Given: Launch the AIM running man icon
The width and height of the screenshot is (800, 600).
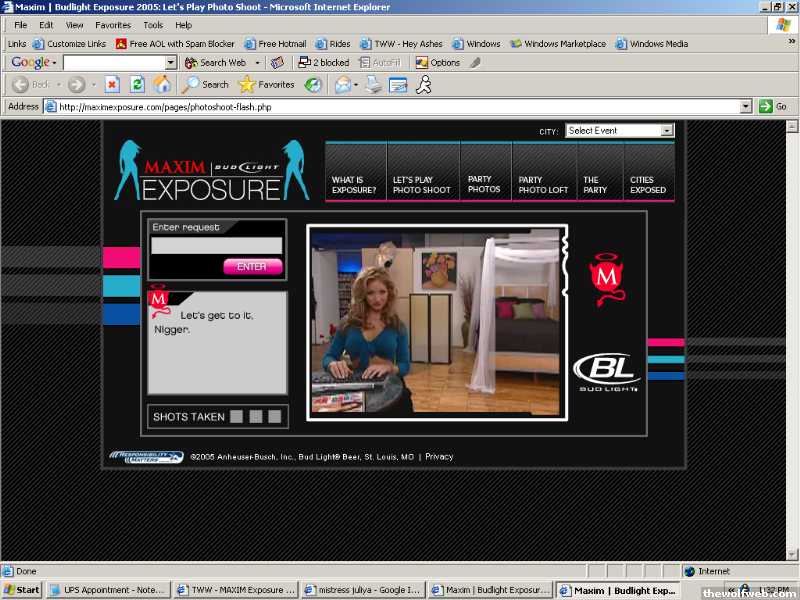Looking at the screenshot, I should coord(424,85).
